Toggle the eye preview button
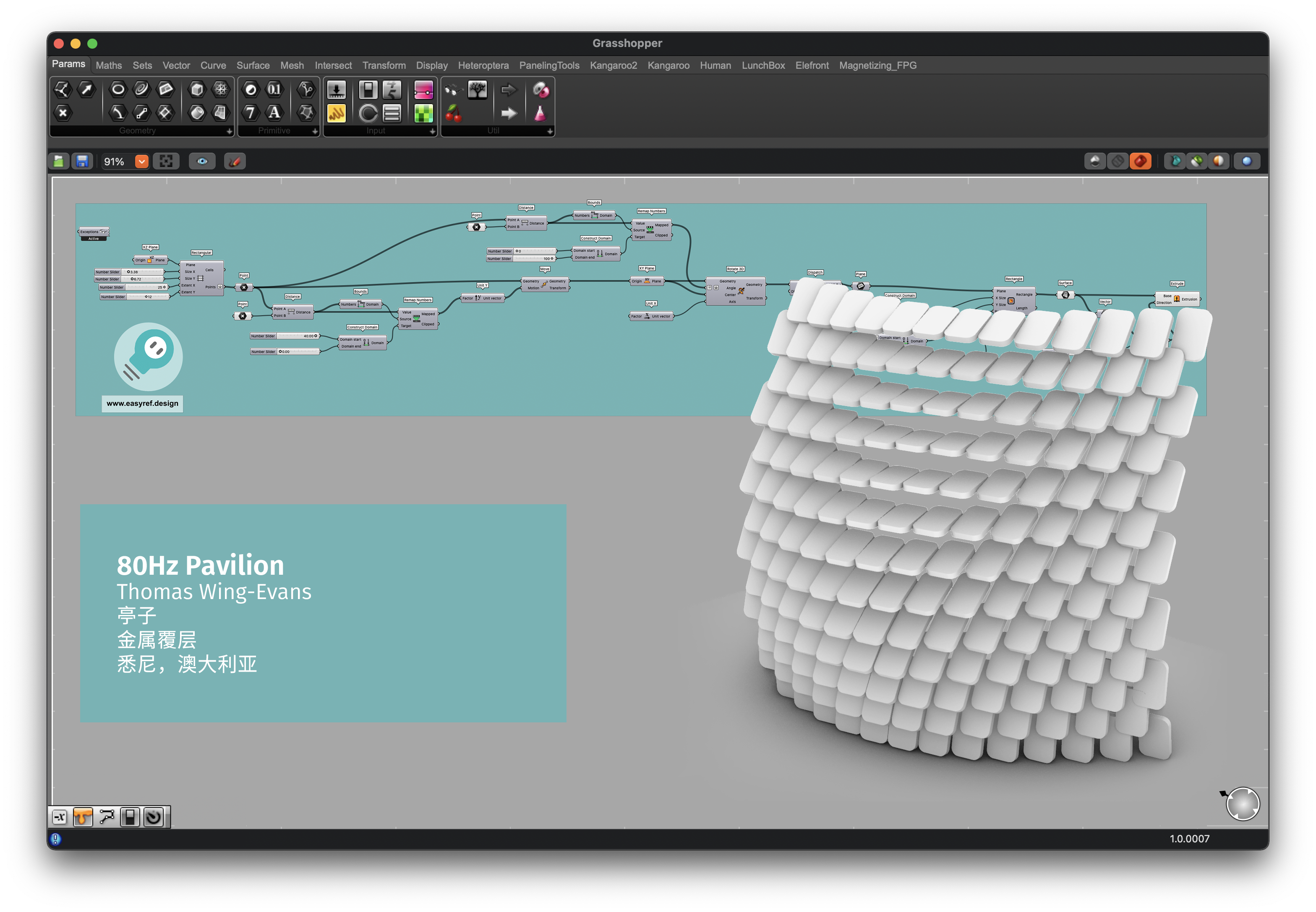The image size is (1316, 912). [x=202, y=162]
